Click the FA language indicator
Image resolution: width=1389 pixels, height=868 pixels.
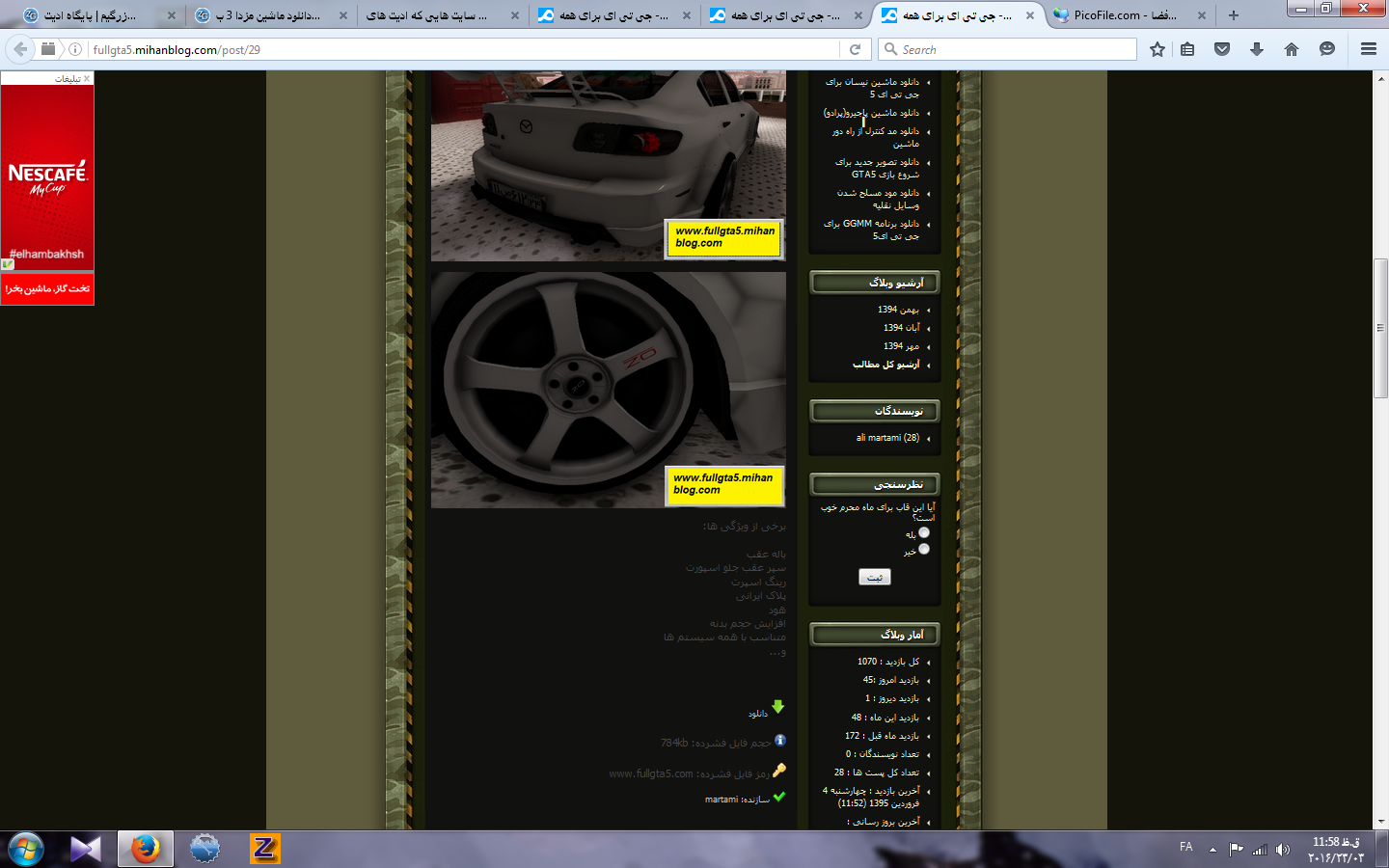point(1185,847)
